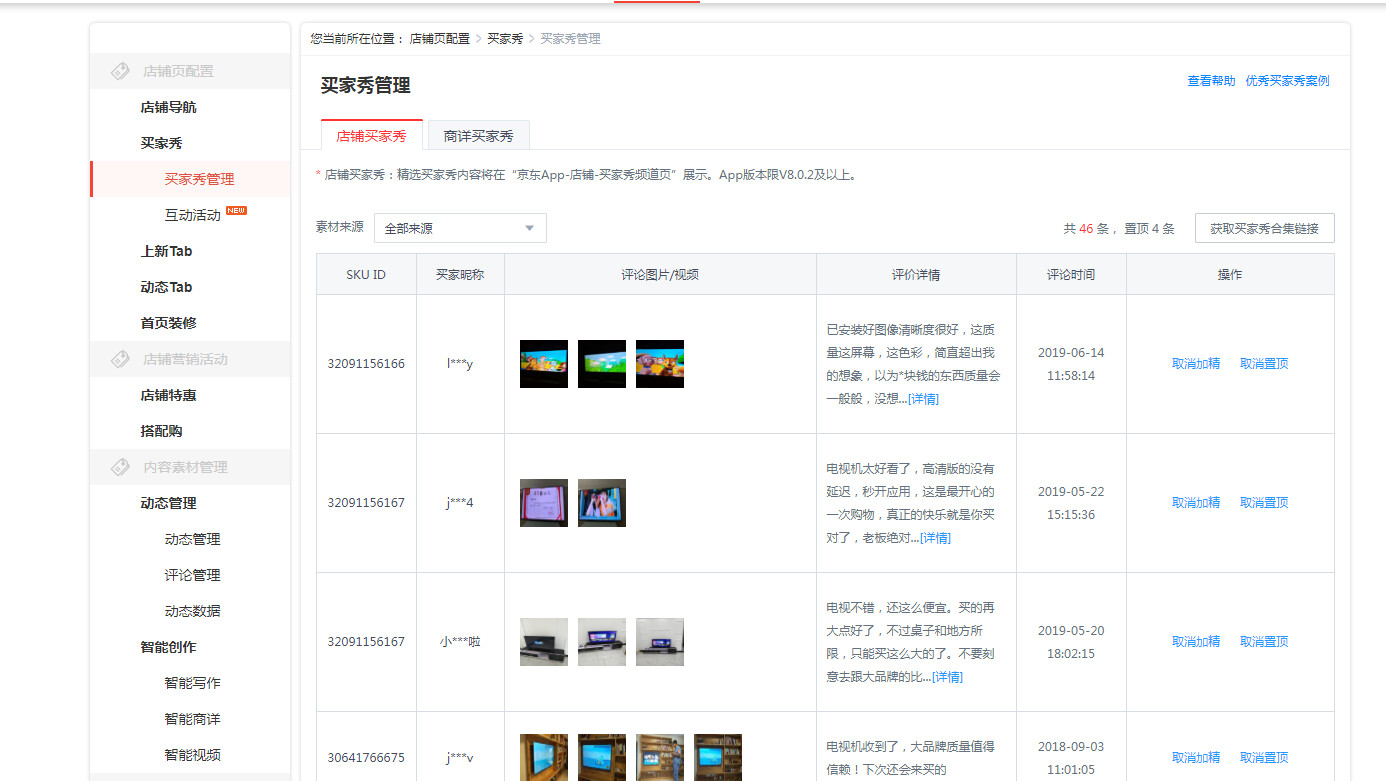1386x781 pixels.
Task: Open [详情] of l***y's review
Action: [923, 399]
